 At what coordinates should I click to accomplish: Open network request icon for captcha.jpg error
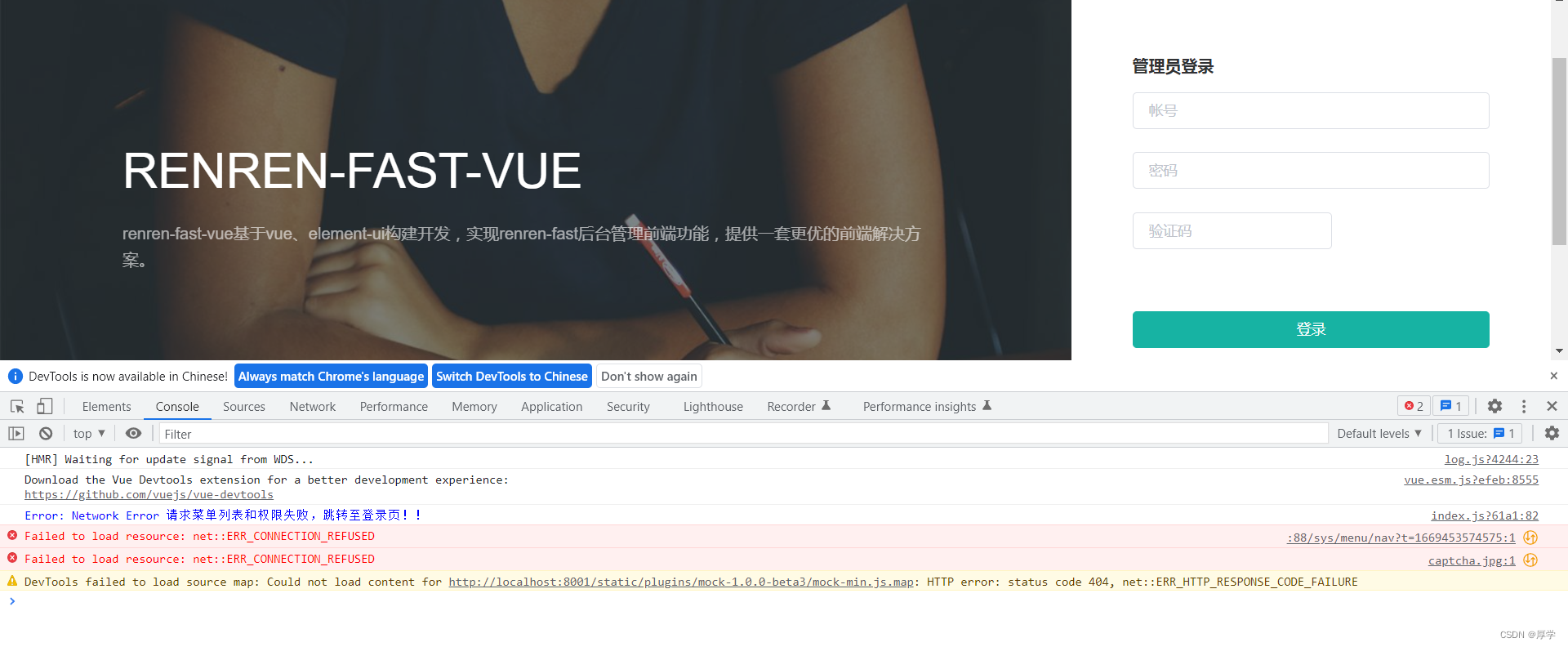pos(1531,560)
